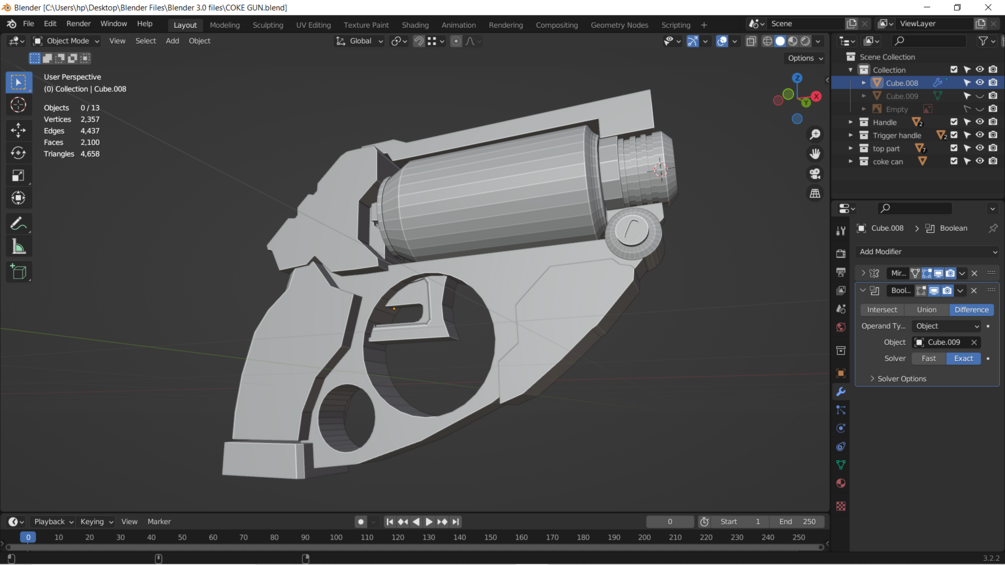Screen dimensions: 1005x565
Task: Open the Object Data green triangle tab
Action: pos(841,465)
